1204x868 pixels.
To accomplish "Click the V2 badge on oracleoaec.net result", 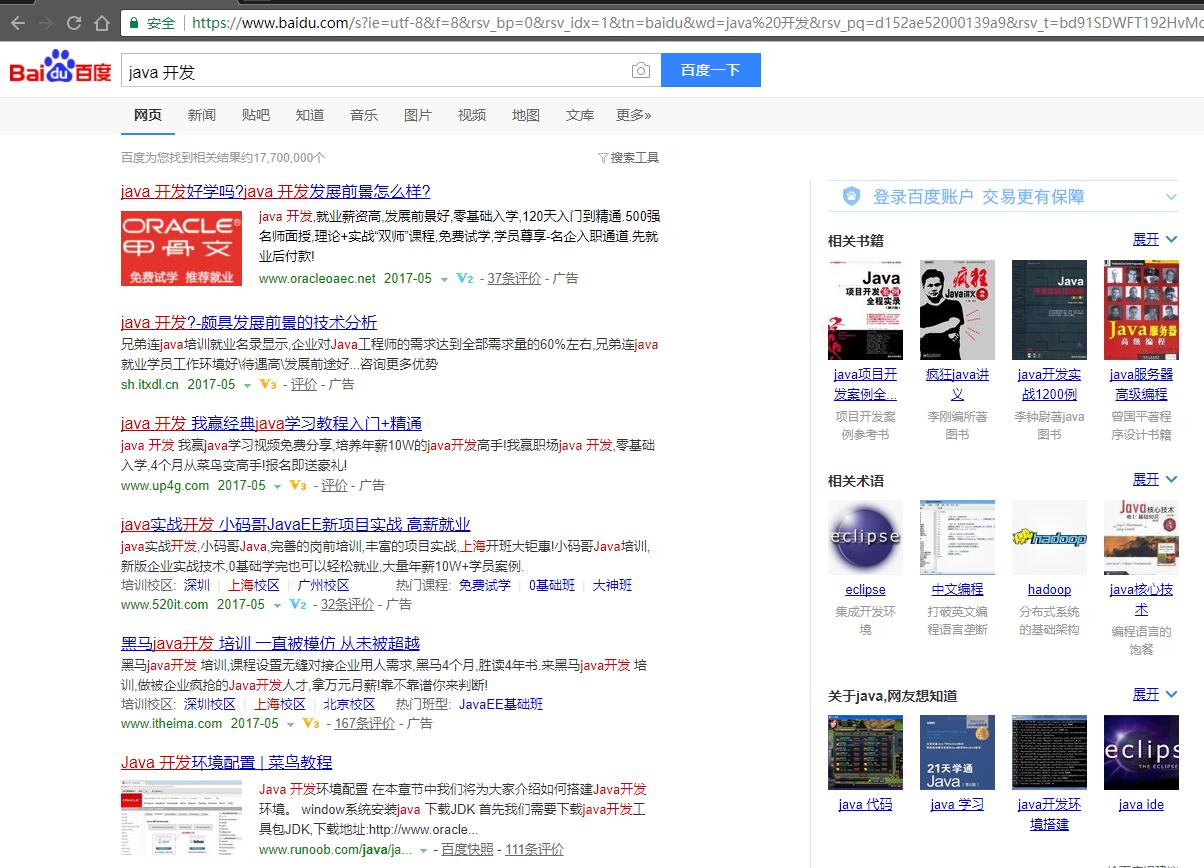I will pyautogui.click(x=465, y=278).
